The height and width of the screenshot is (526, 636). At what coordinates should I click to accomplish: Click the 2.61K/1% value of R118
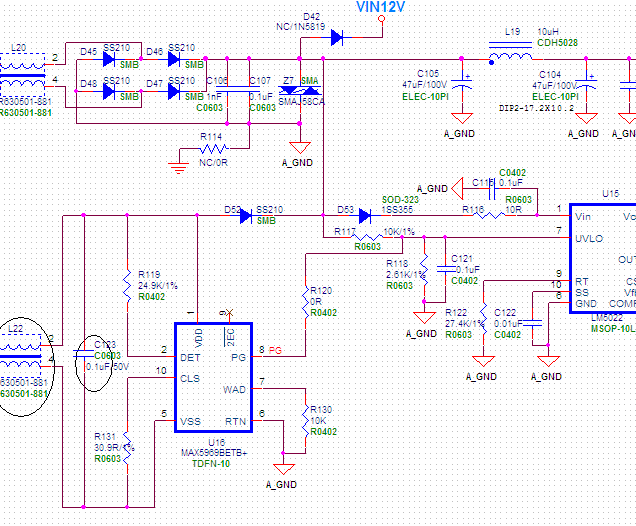[x=406, y=275]
